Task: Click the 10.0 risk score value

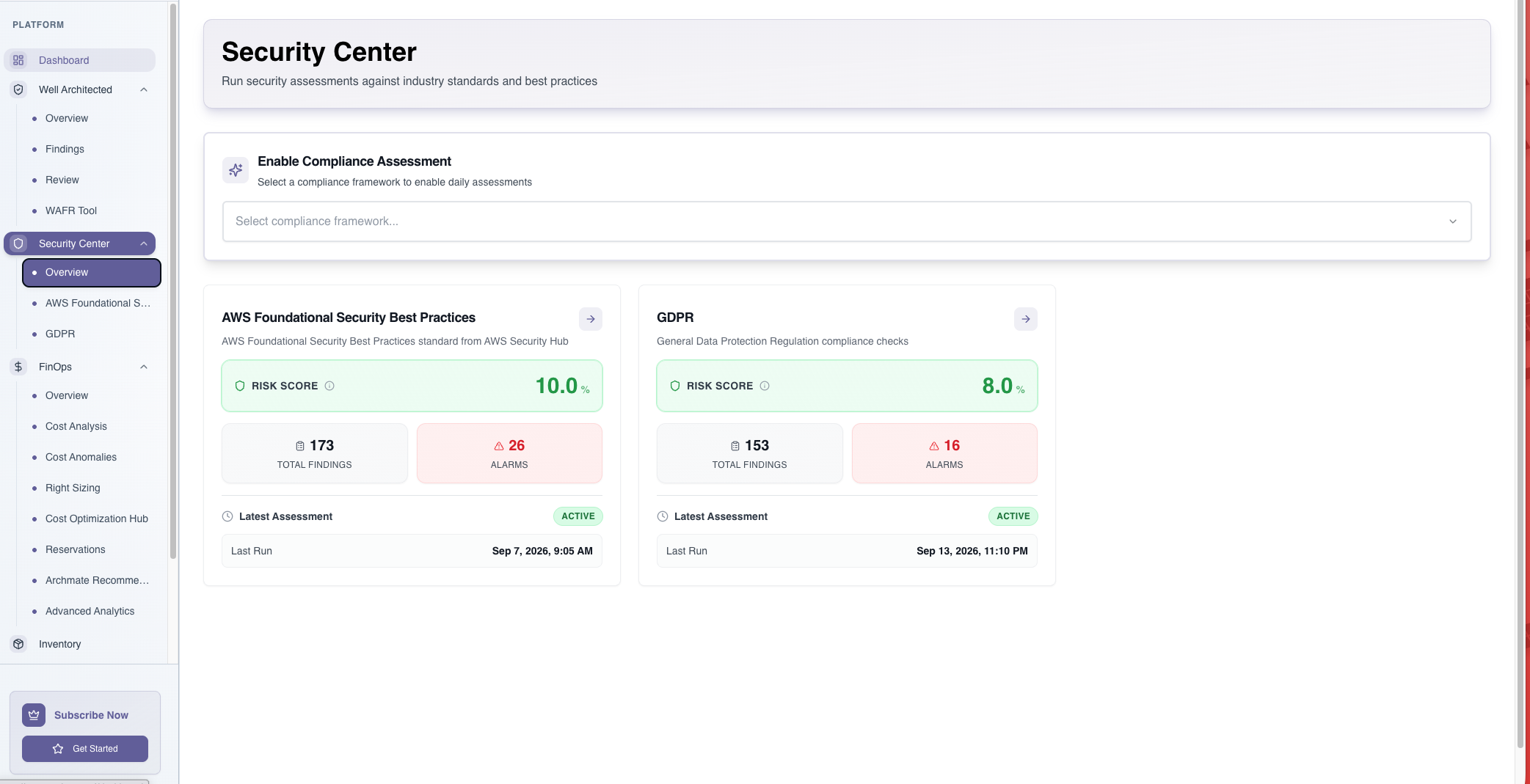Action: [556, 386]
